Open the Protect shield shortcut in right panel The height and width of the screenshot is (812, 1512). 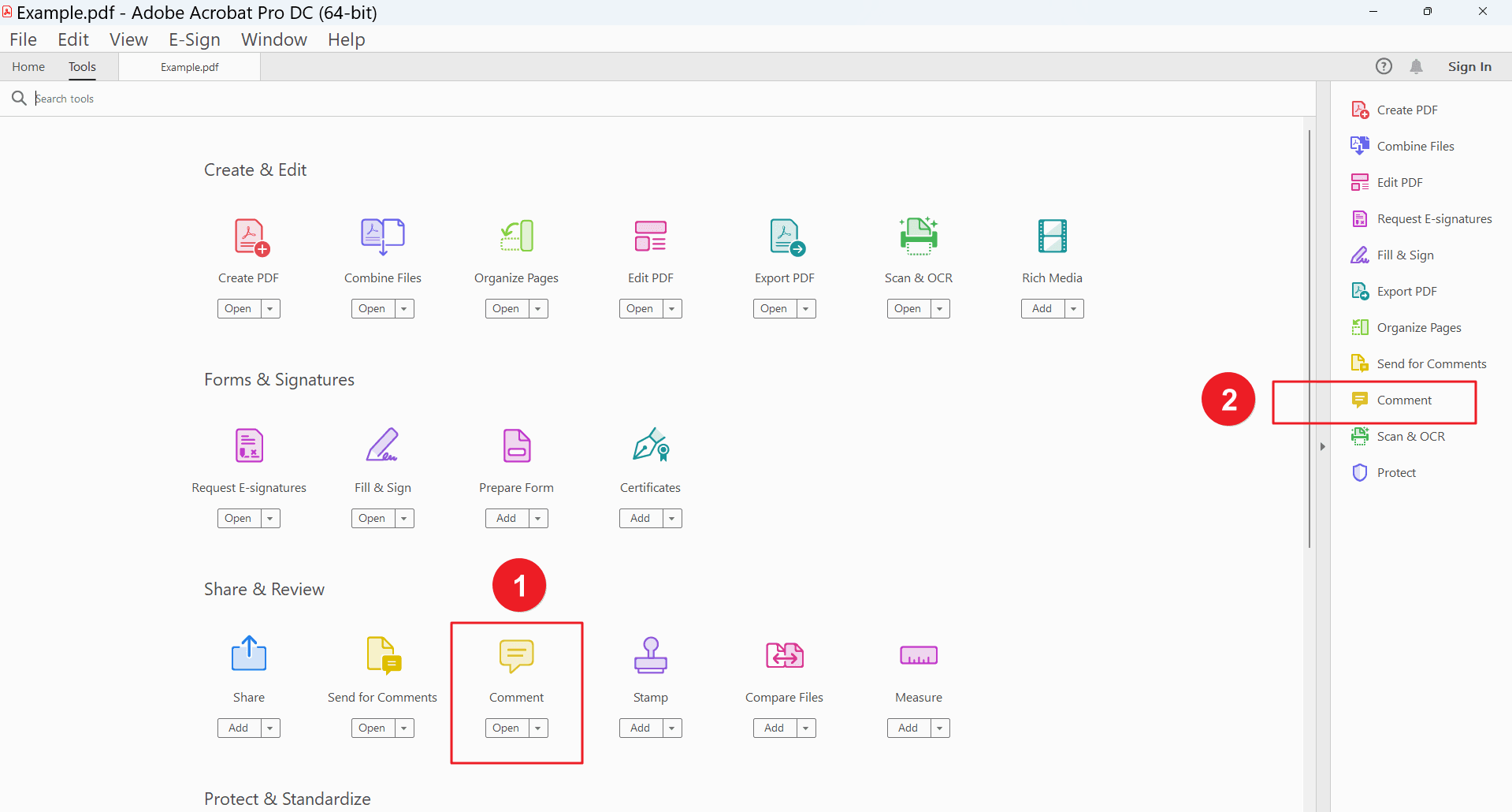[1385, 472]
